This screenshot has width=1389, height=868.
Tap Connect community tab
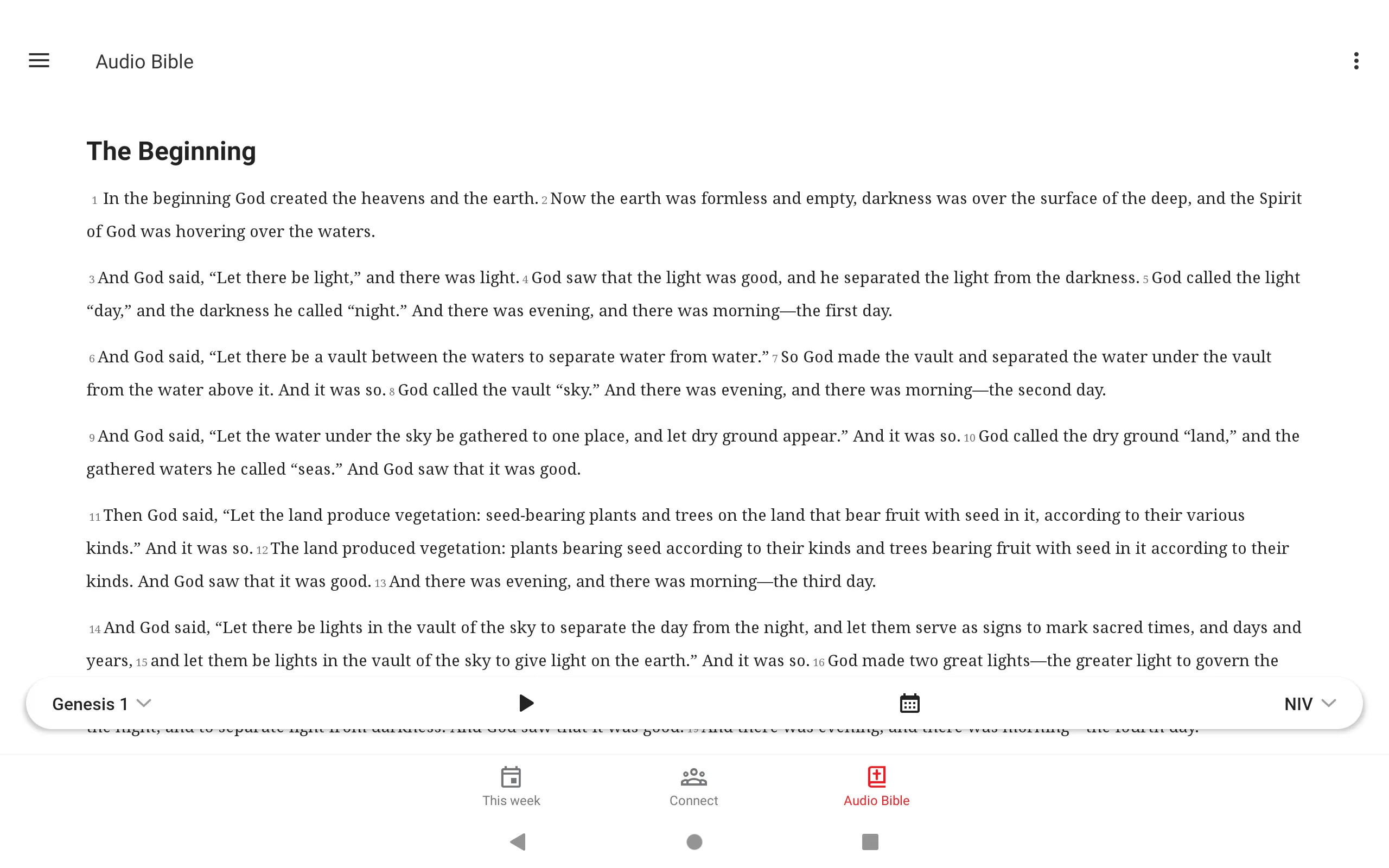point(693,785)
